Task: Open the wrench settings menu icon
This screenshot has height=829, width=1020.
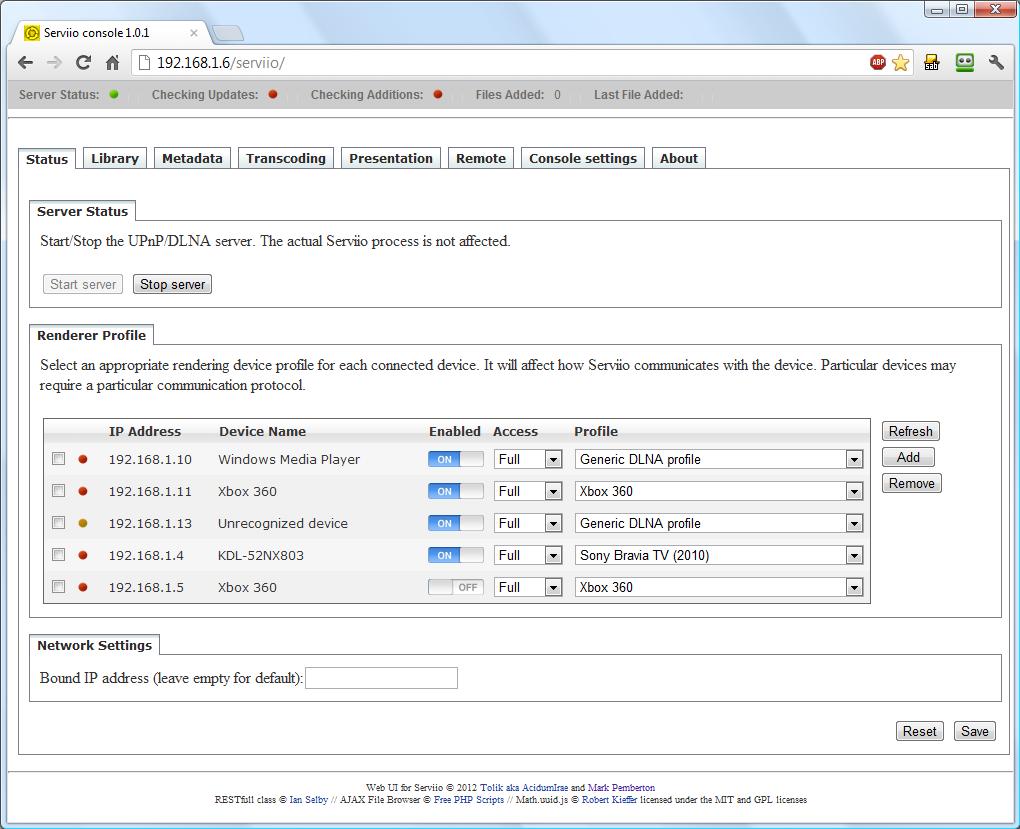Action: 996,62
